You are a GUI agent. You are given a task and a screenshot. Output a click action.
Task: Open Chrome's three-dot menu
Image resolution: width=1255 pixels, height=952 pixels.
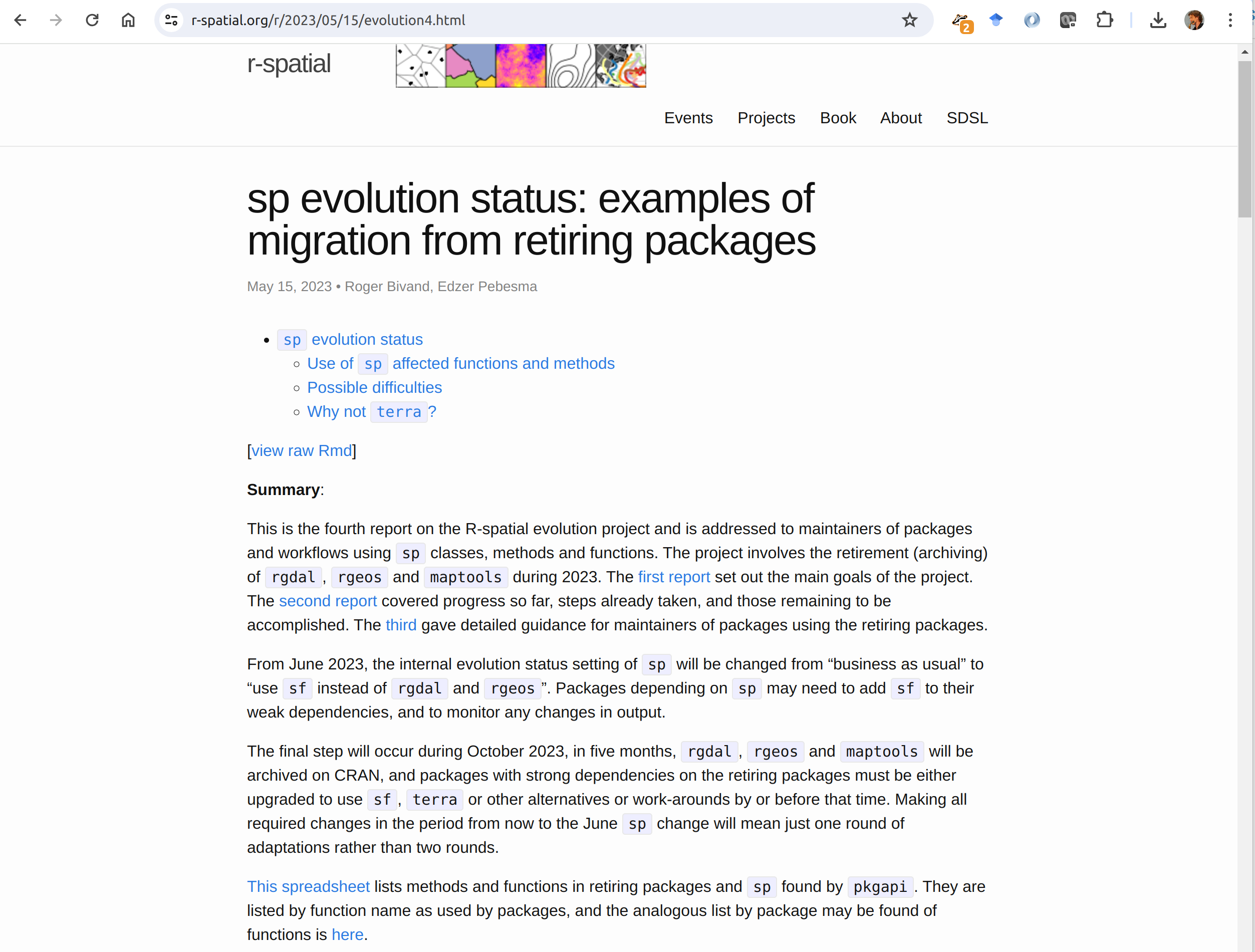[x=1229, y=21]
